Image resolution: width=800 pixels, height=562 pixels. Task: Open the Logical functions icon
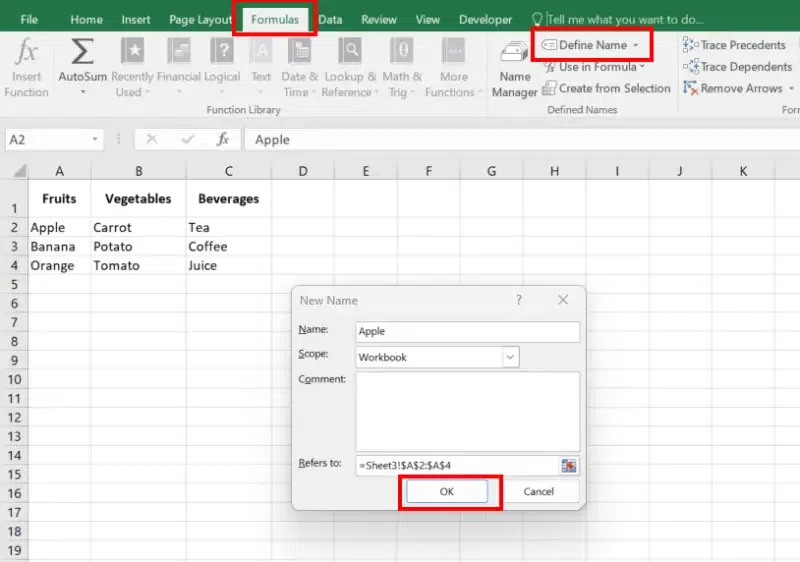pos(222,52)
